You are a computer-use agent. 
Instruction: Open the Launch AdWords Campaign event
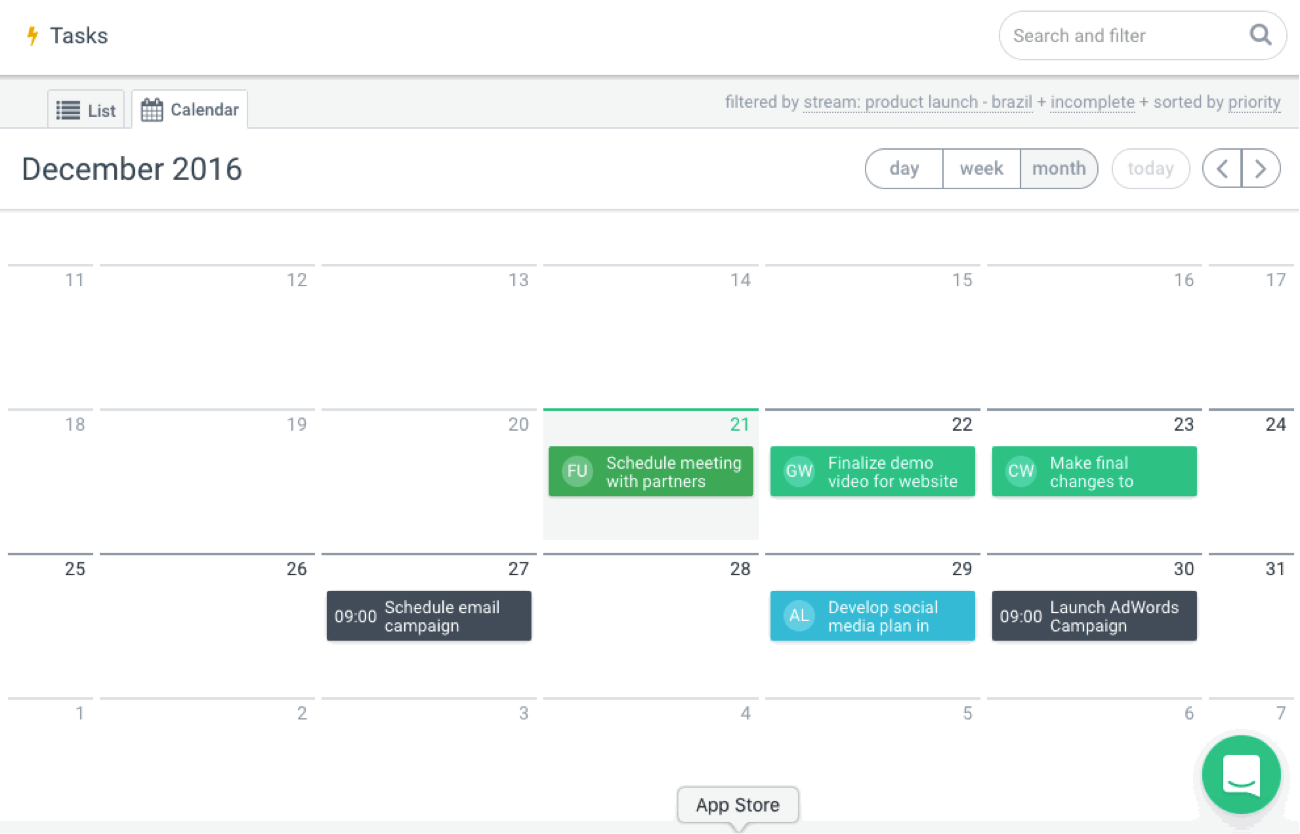(x=1094, y=616)
